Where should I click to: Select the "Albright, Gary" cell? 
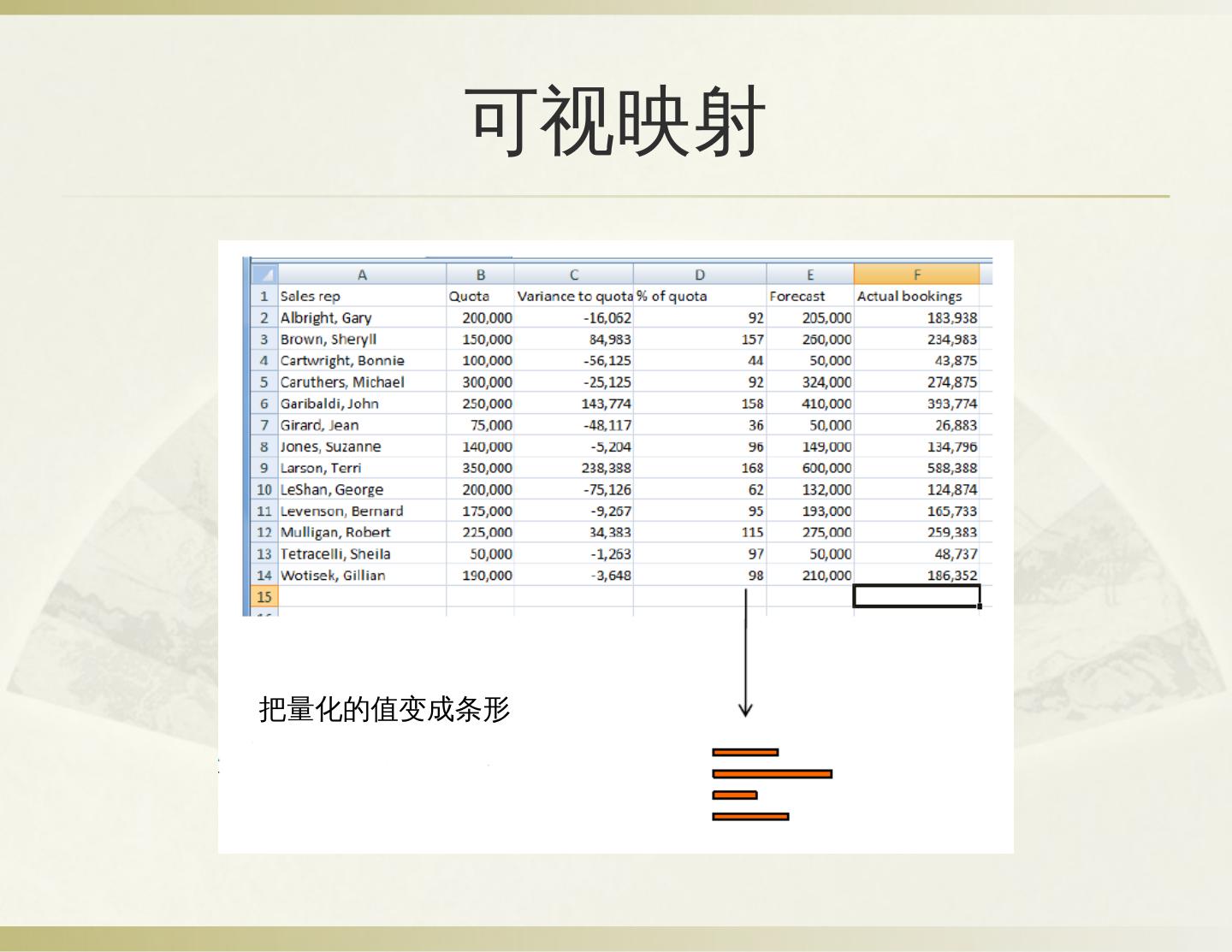(362, 318)
